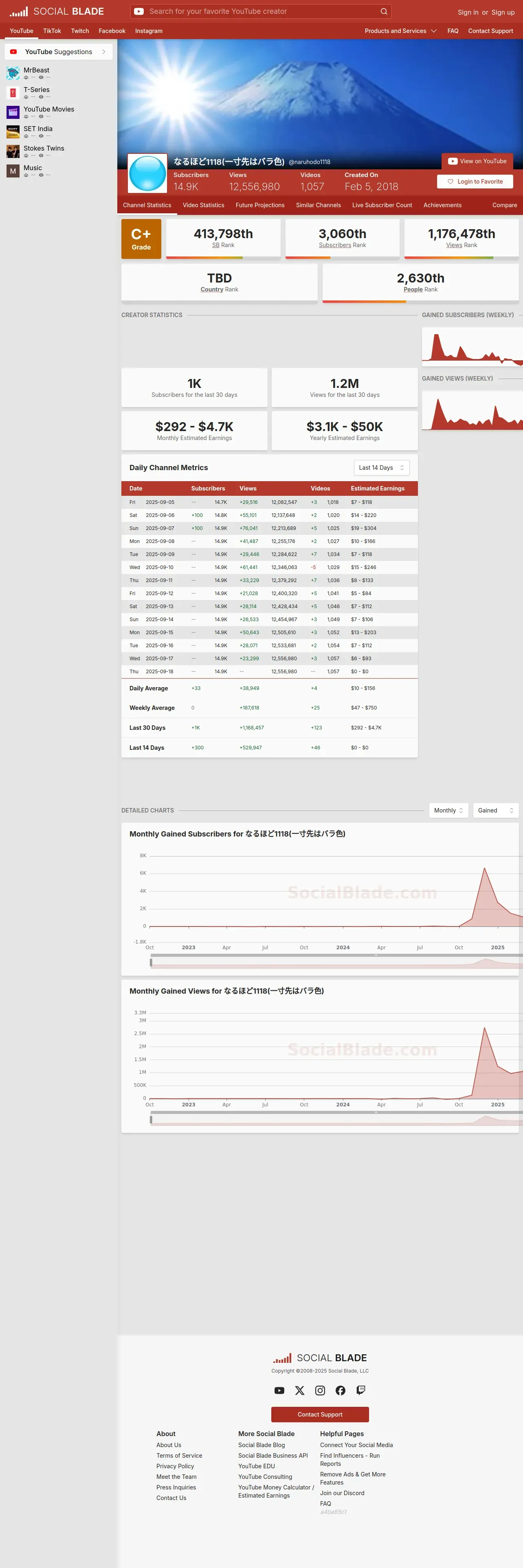This screenshot has height=1568, width=523.
Task: Open the Privacy Policy footer link
Action: (175, 1466)
